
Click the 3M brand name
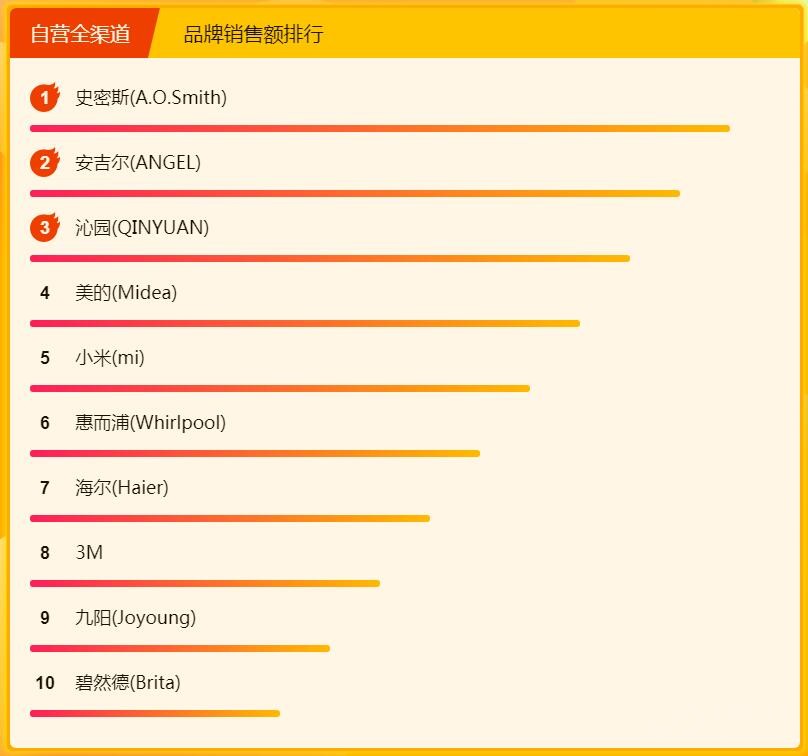coord(89,553)
